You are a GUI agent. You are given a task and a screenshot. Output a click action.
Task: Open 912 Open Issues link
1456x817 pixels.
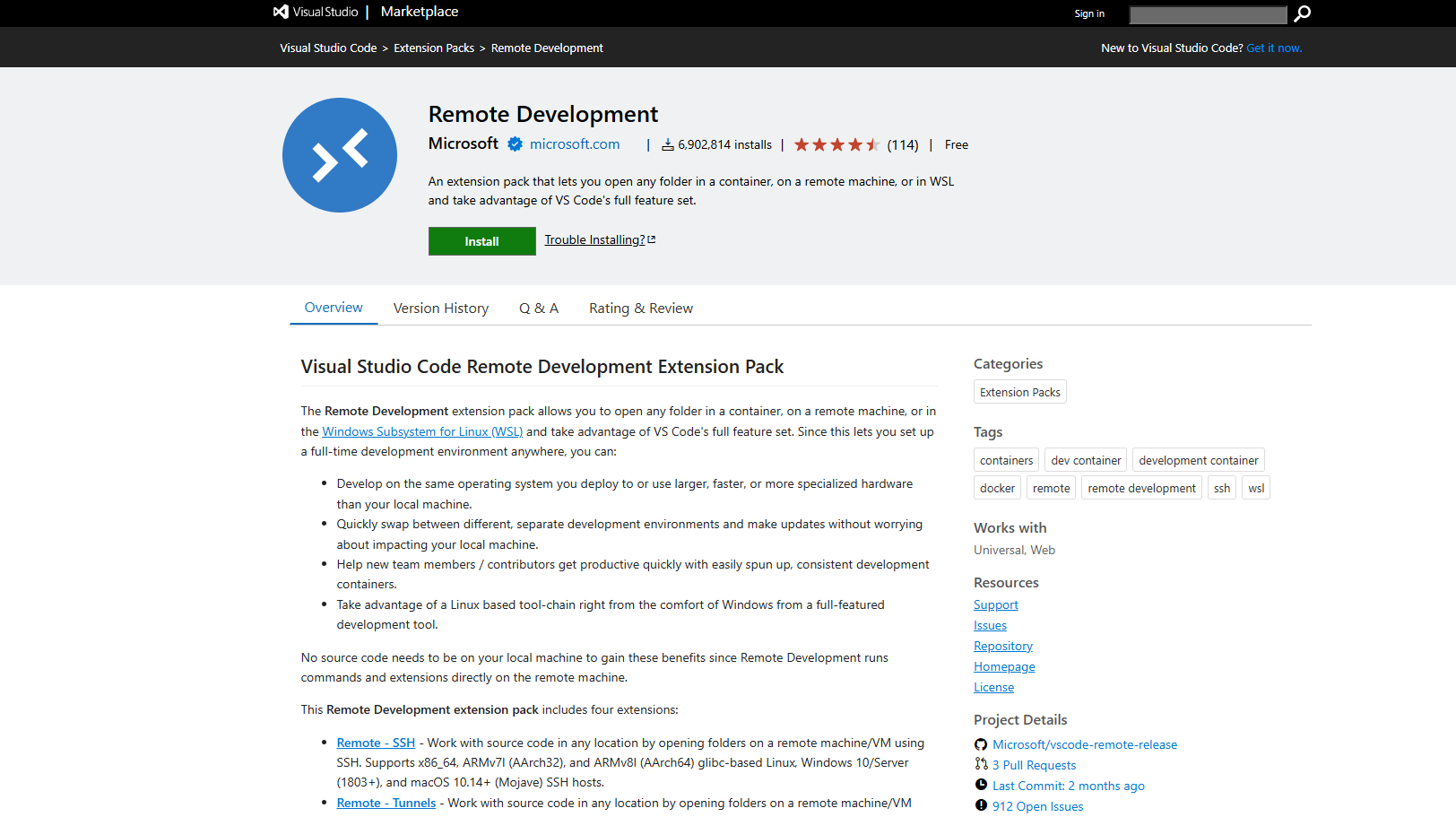click(x=1037, y=806)
